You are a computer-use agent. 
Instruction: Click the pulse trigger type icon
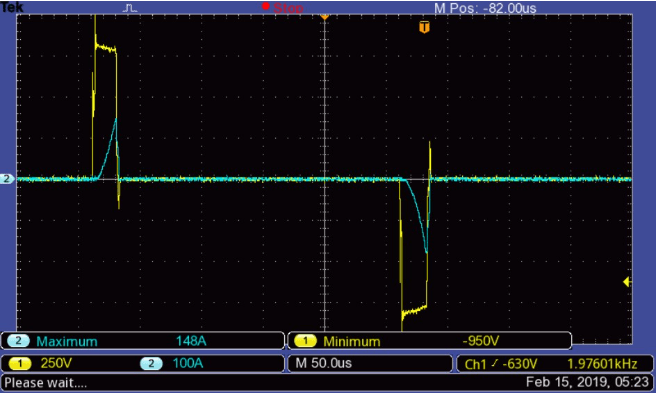coord(131,8)
